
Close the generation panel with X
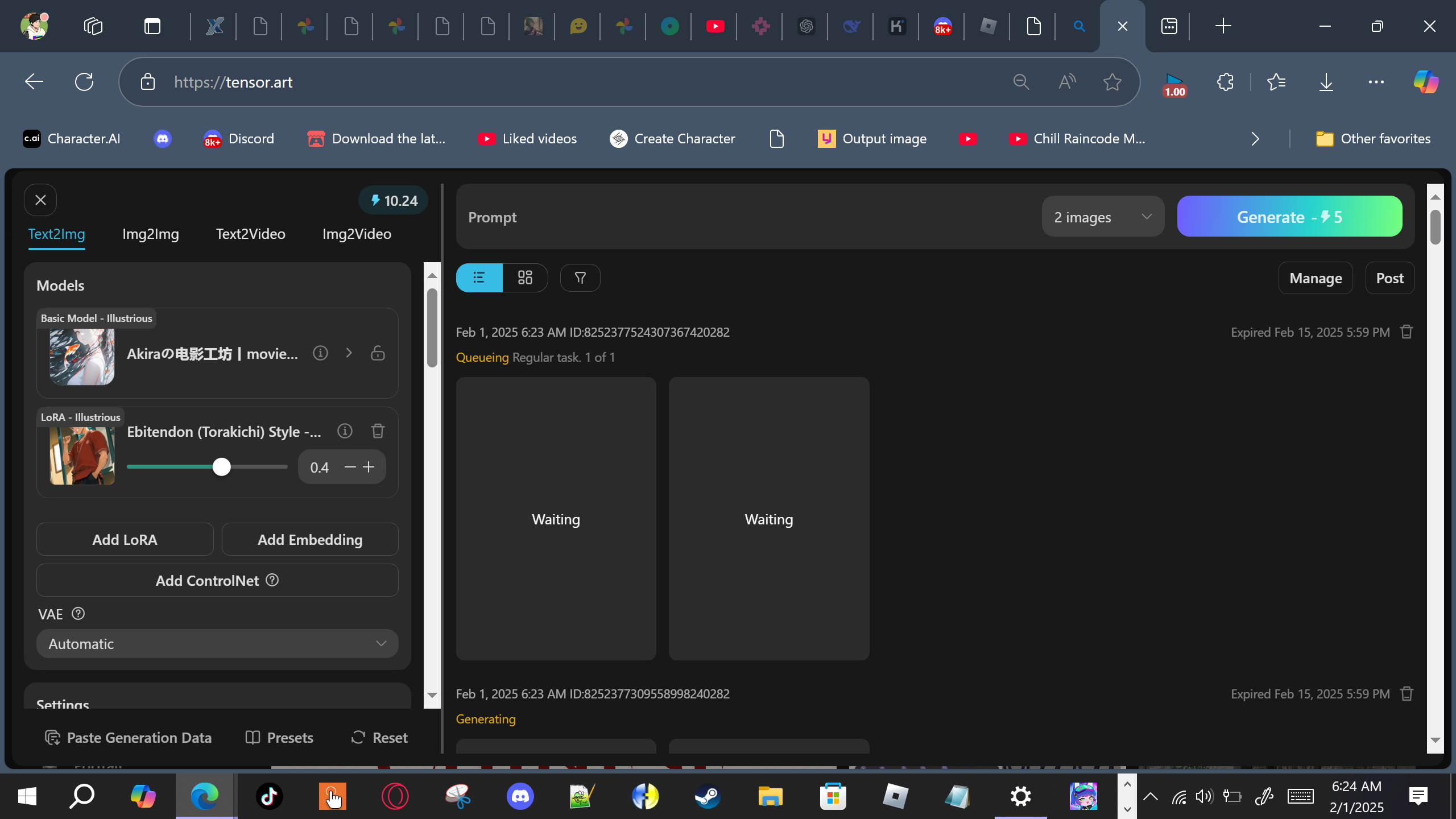coord(40,200)
